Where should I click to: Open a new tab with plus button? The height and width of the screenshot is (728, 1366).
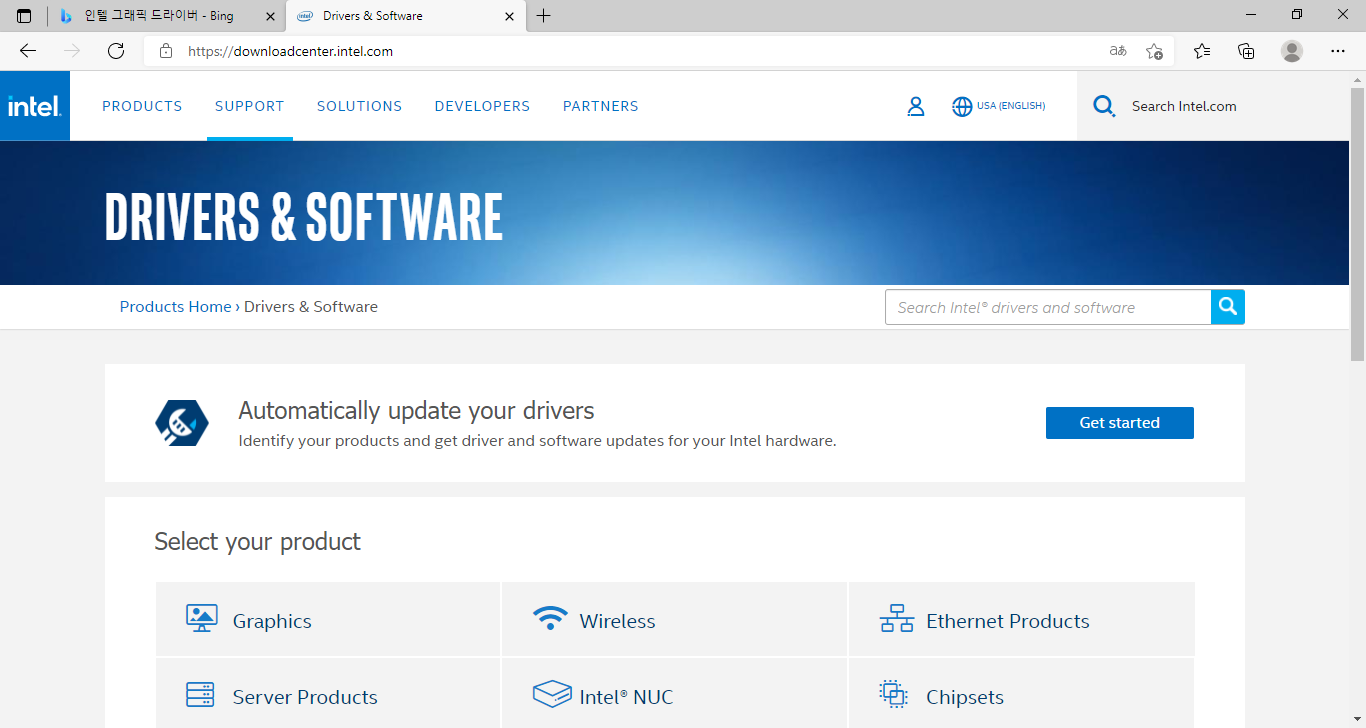(x=543, y=16)
